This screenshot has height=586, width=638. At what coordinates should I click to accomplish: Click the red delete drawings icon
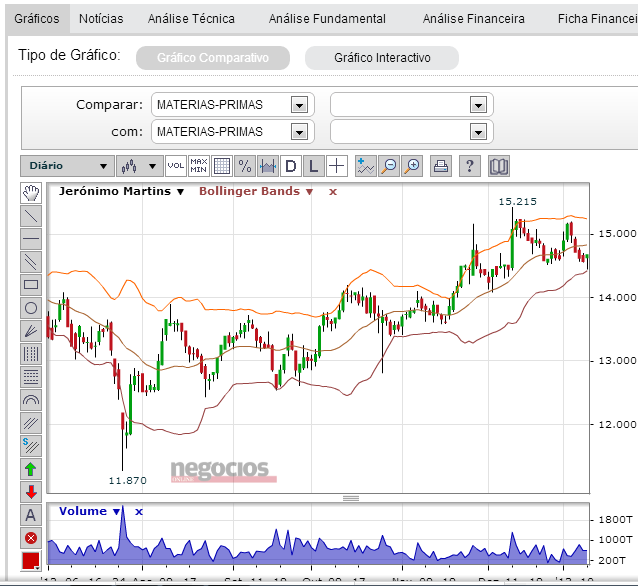31,538
